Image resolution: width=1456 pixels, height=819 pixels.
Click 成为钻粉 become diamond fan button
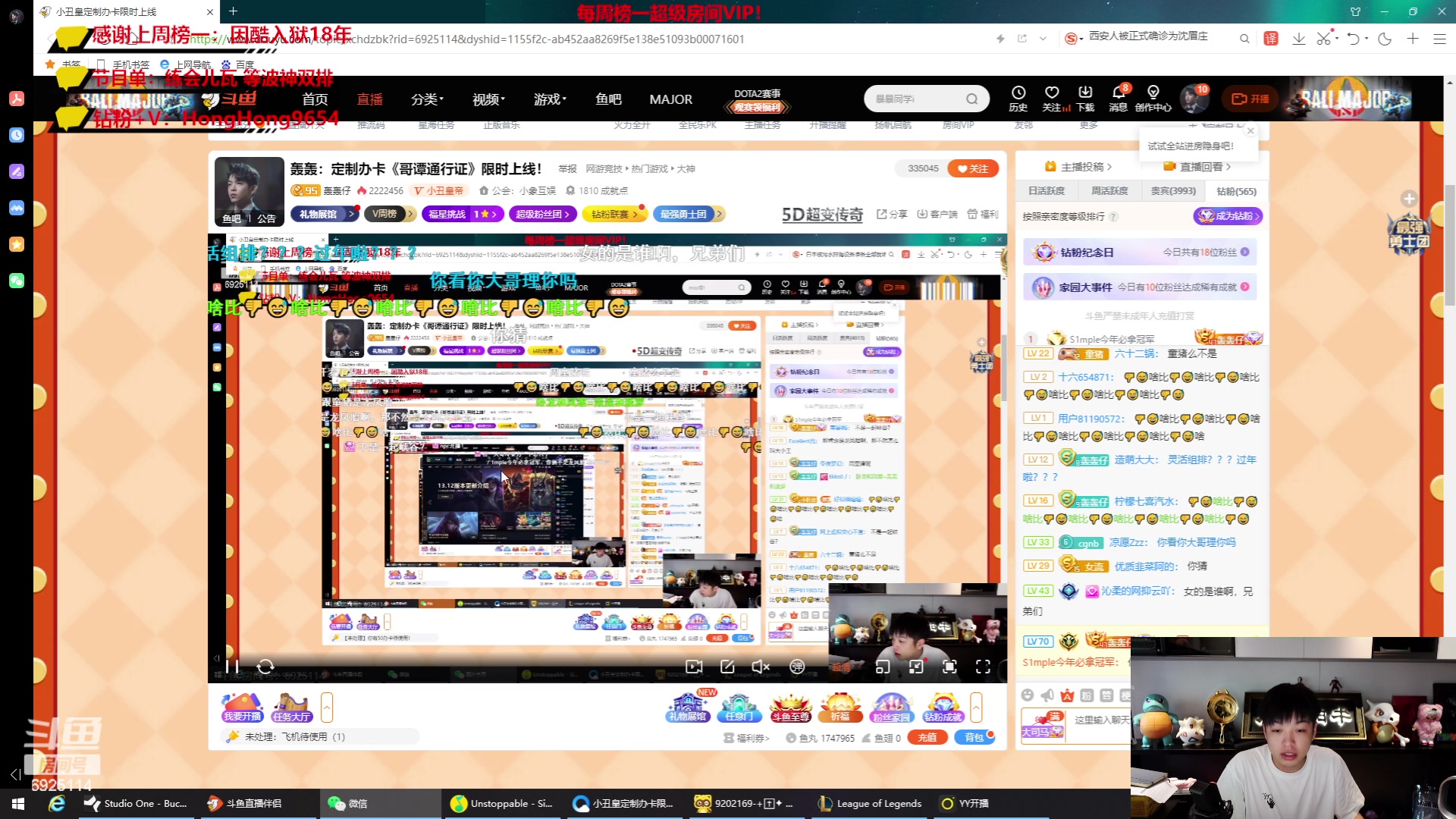point(1228,216)
